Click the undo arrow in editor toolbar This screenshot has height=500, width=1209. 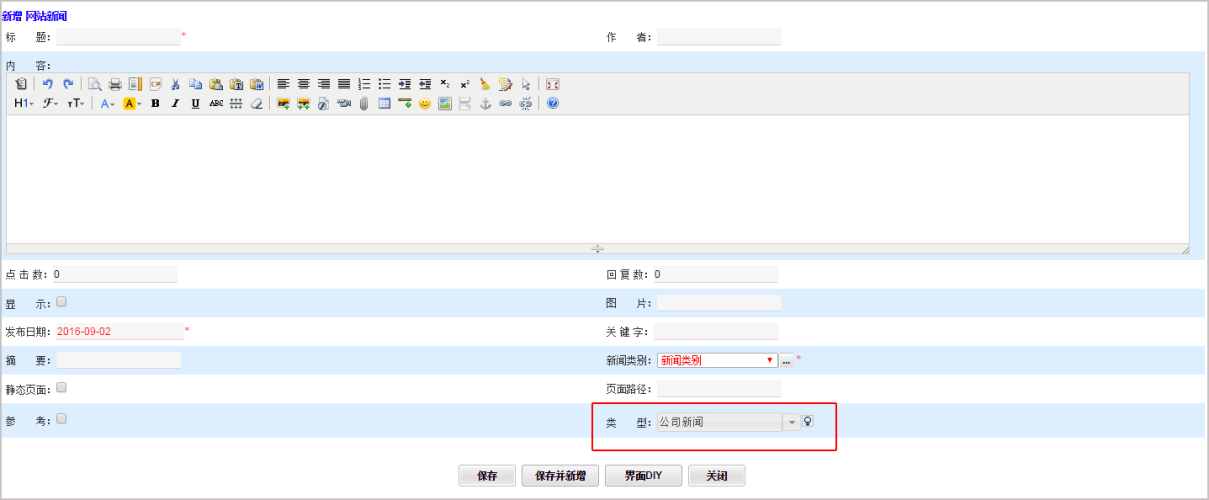(x=47, y=84)
